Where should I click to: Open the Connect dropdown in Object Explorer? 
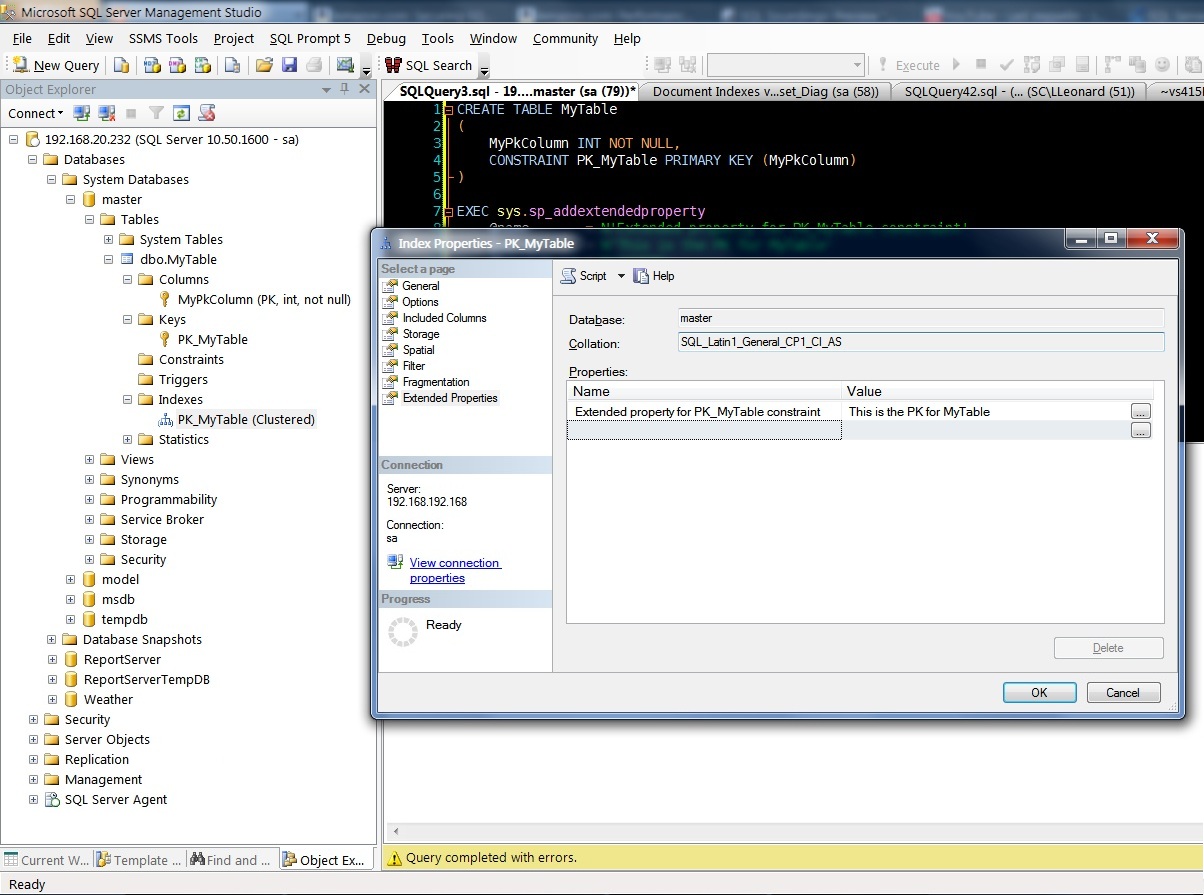[x=35, y=113]
